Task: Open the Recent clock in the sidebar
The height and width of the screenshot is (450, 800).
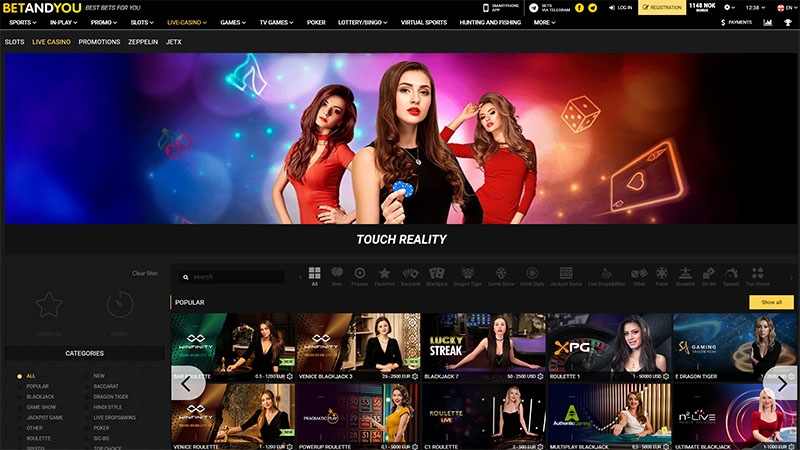Action: pos(120,305)
